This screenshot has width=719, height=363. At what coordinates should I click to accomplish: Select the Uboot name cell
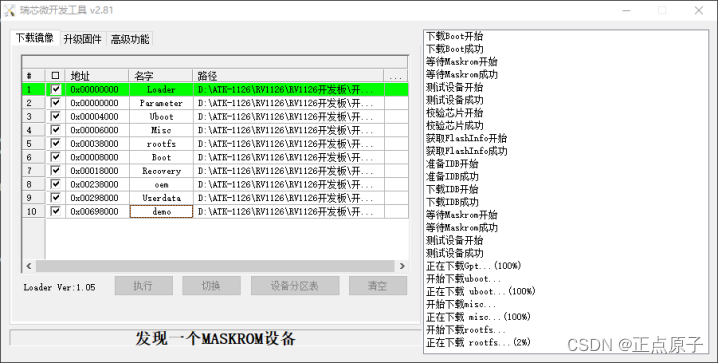point(161,116)
